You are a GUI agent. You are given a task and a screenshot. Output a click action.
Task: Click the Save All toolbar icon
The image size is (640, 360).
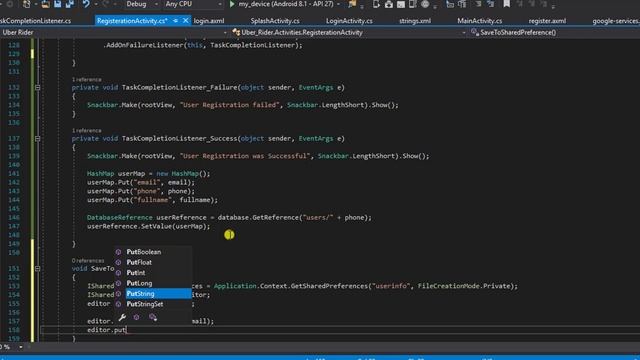point(70,4)
